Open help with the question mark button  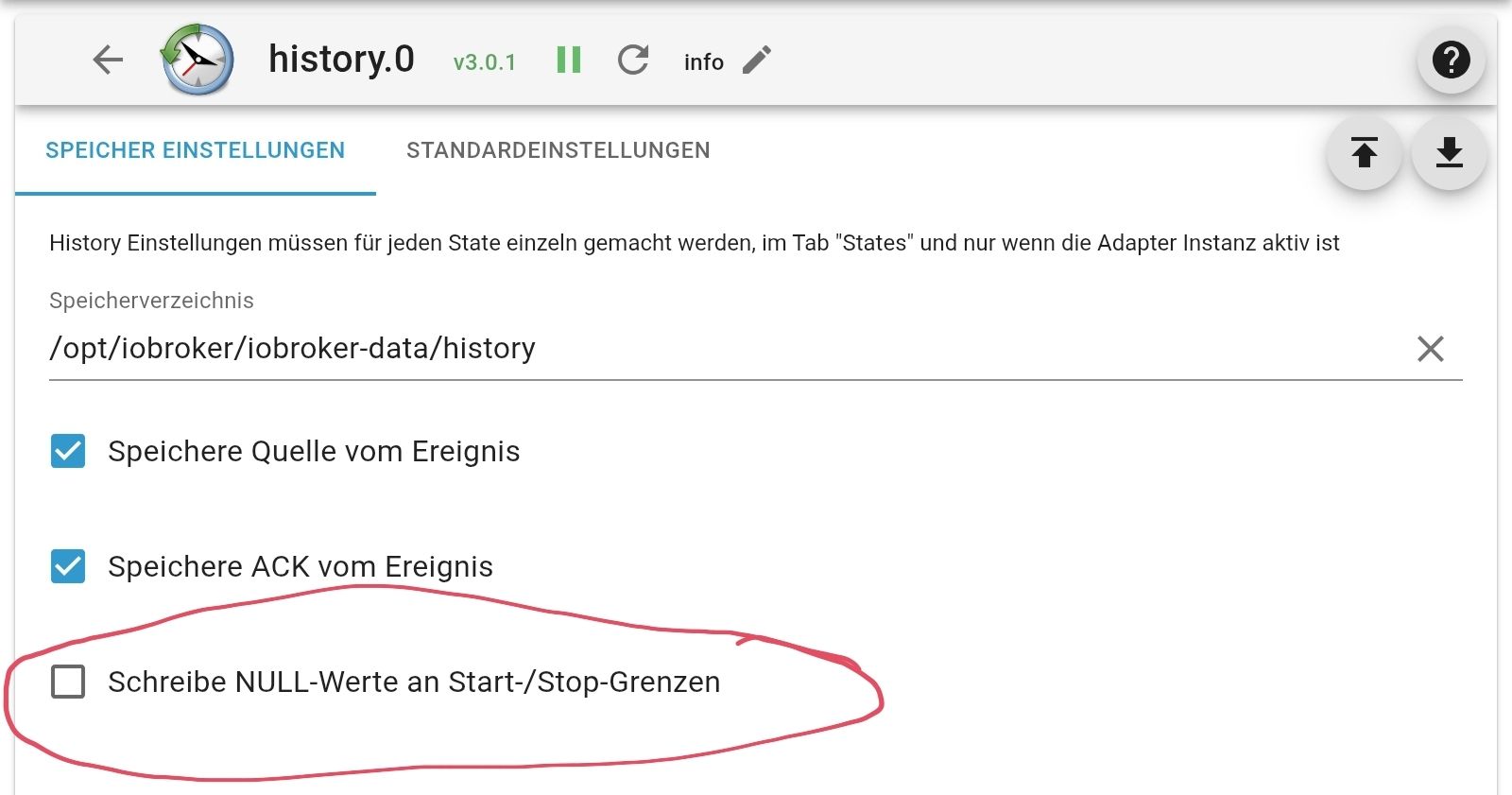tap(1451, 60)
